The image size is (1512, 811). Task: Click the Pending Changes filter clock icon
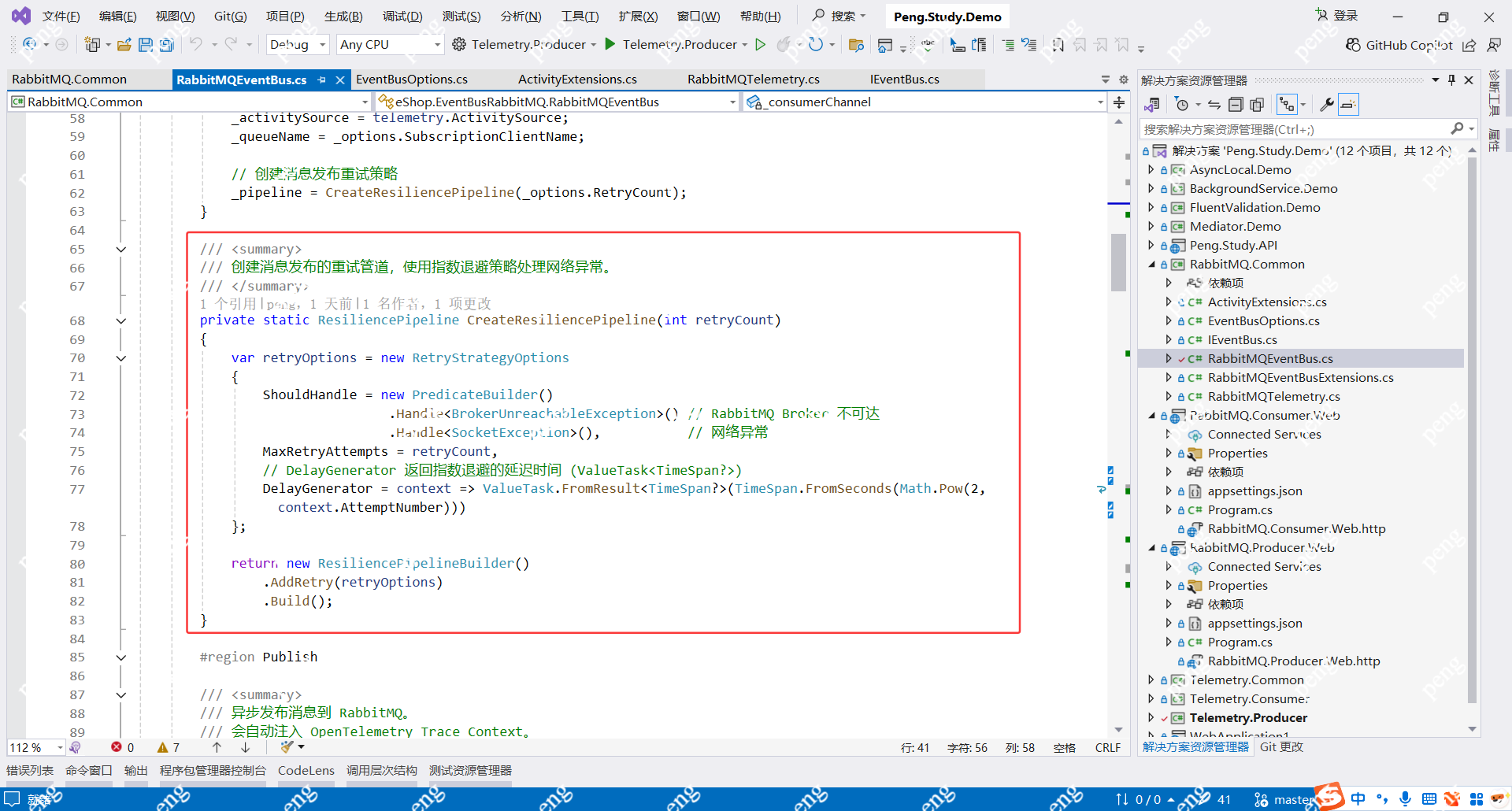point(1181,105)
